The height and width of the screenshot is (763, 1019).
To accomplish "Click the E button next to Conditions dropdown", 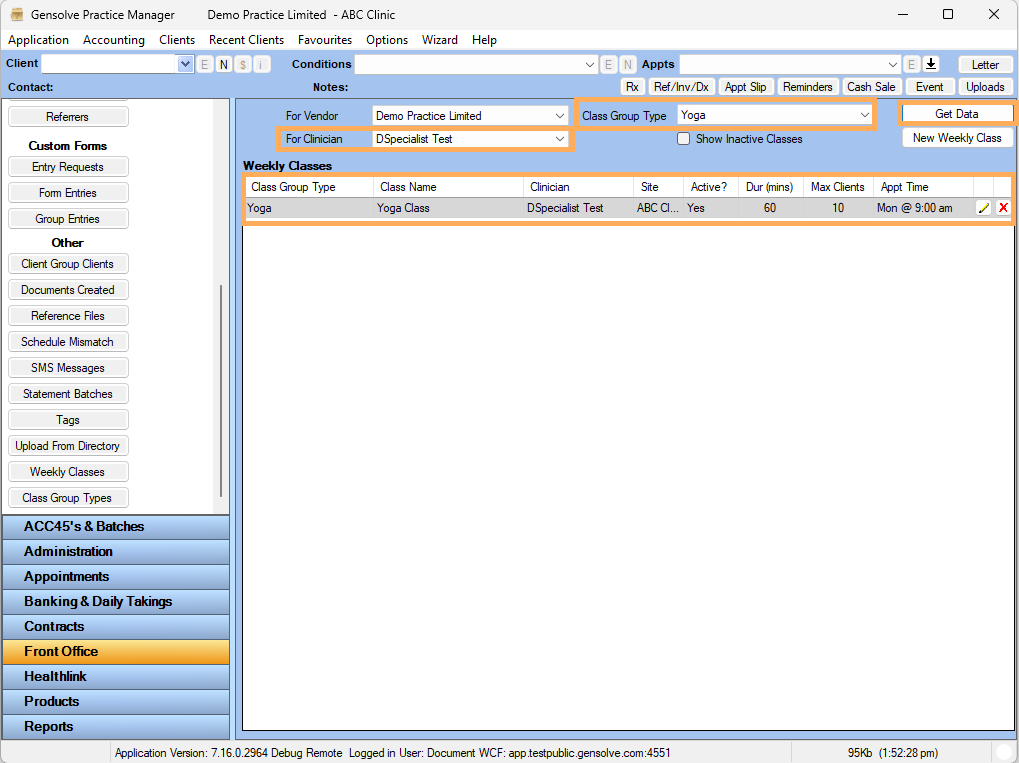I will (608, 64).
